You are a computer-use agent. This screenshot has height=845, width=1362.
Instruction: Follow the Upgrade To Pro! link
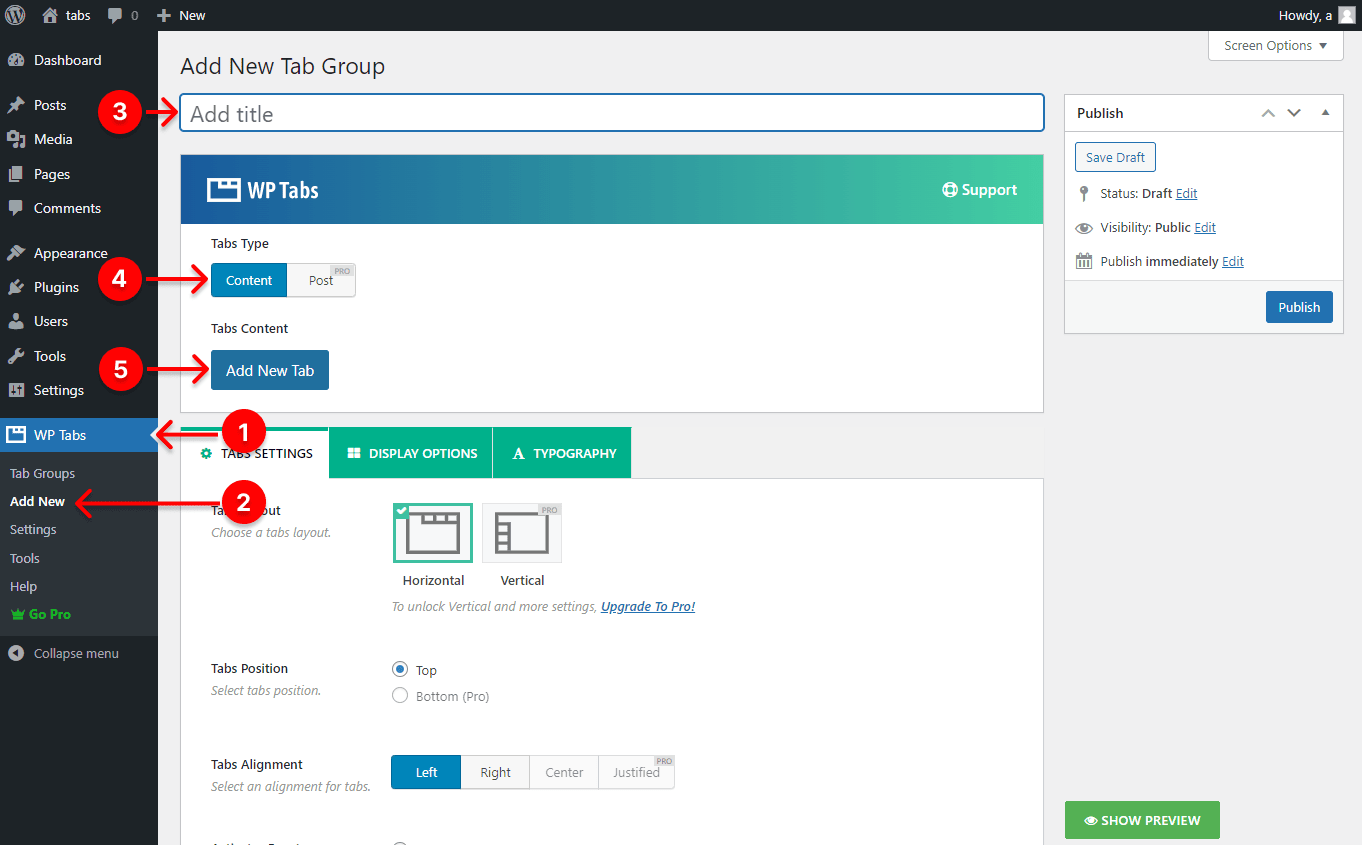pos(648,606)
